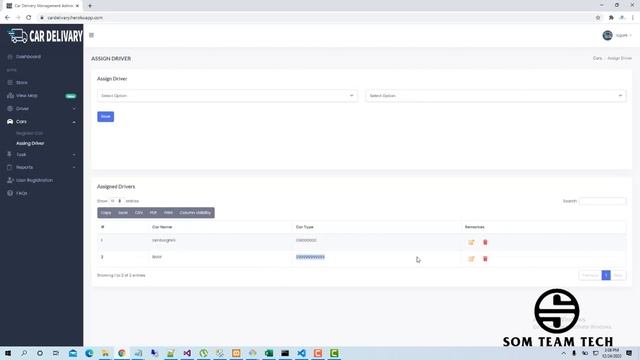Collapse the Cars sidebar menu

tap(41, 122)
